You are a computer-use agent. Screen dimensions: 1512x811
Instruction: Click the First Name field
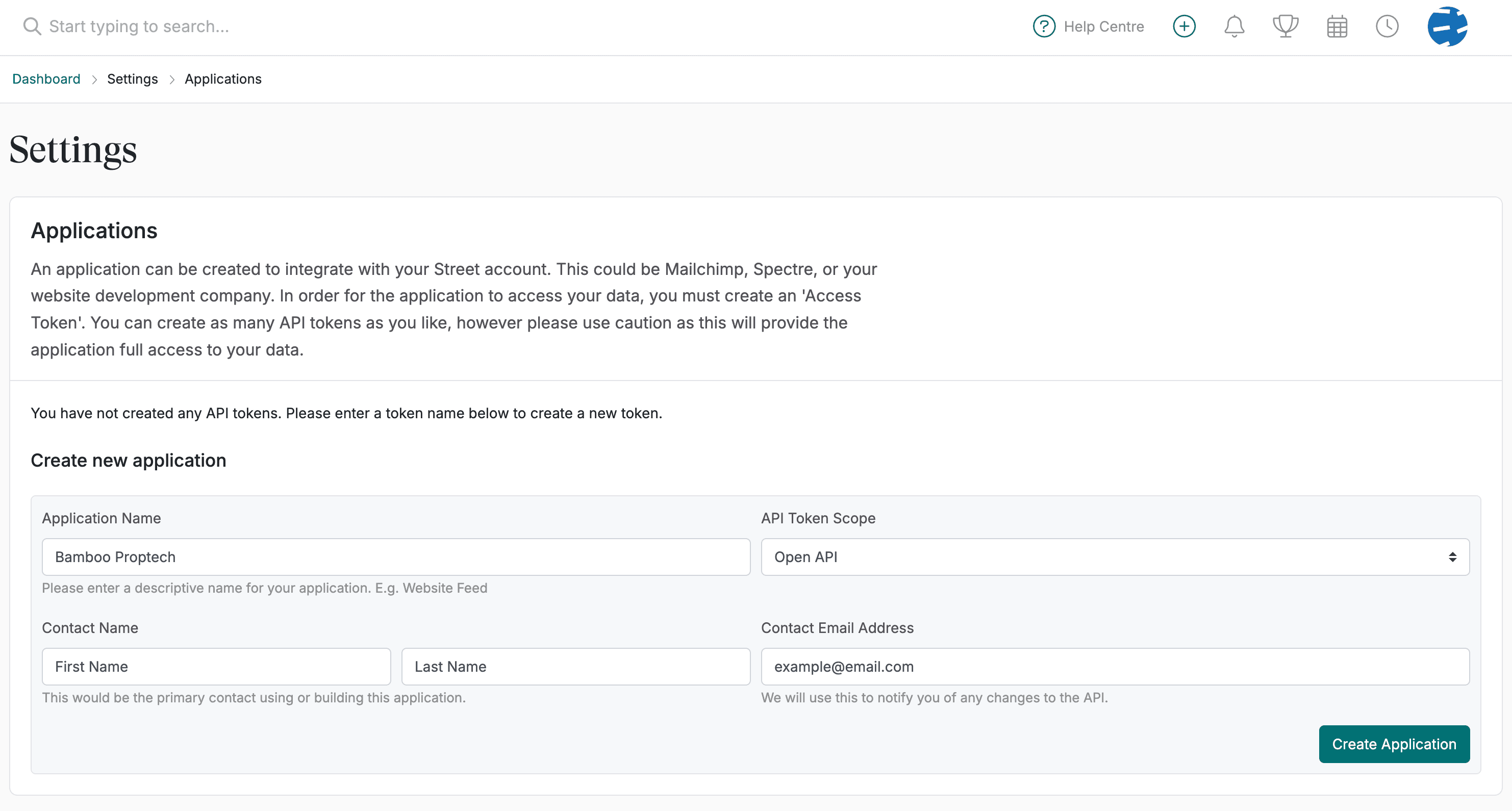coord(216,667)
